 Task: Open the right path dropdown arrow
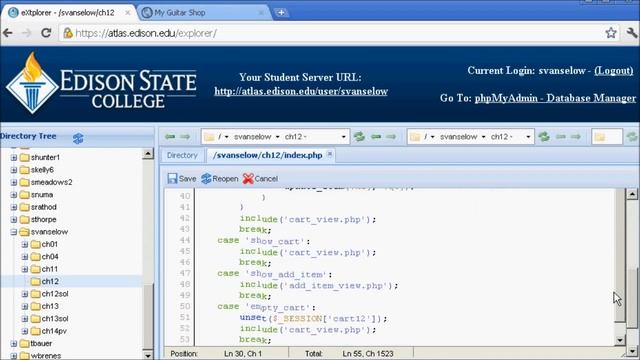(x=528, y=137)
